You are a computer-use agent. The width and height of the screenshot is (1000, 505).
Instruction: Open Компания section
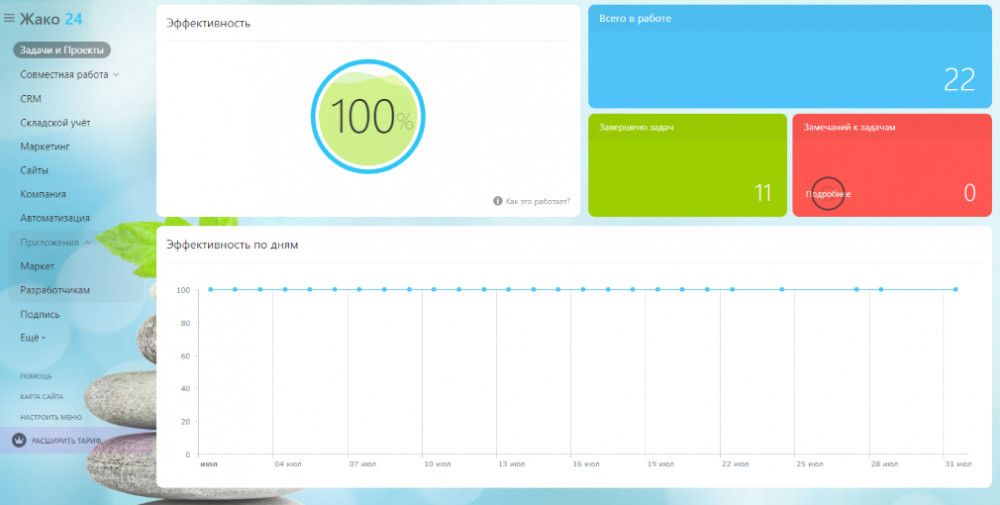click(43, 194)
